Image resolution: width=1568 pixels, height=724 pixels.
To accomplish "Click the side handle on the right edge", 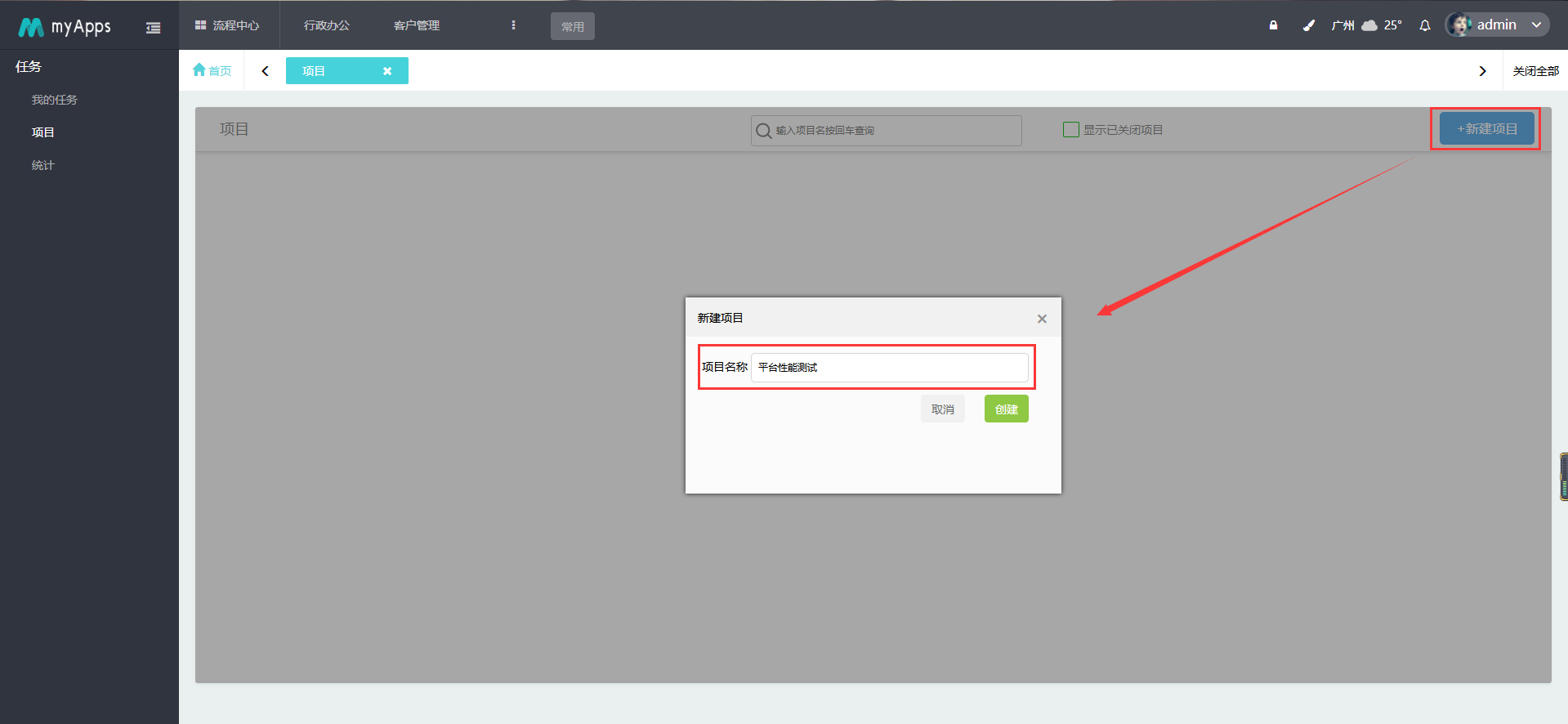I will 1564,476.
